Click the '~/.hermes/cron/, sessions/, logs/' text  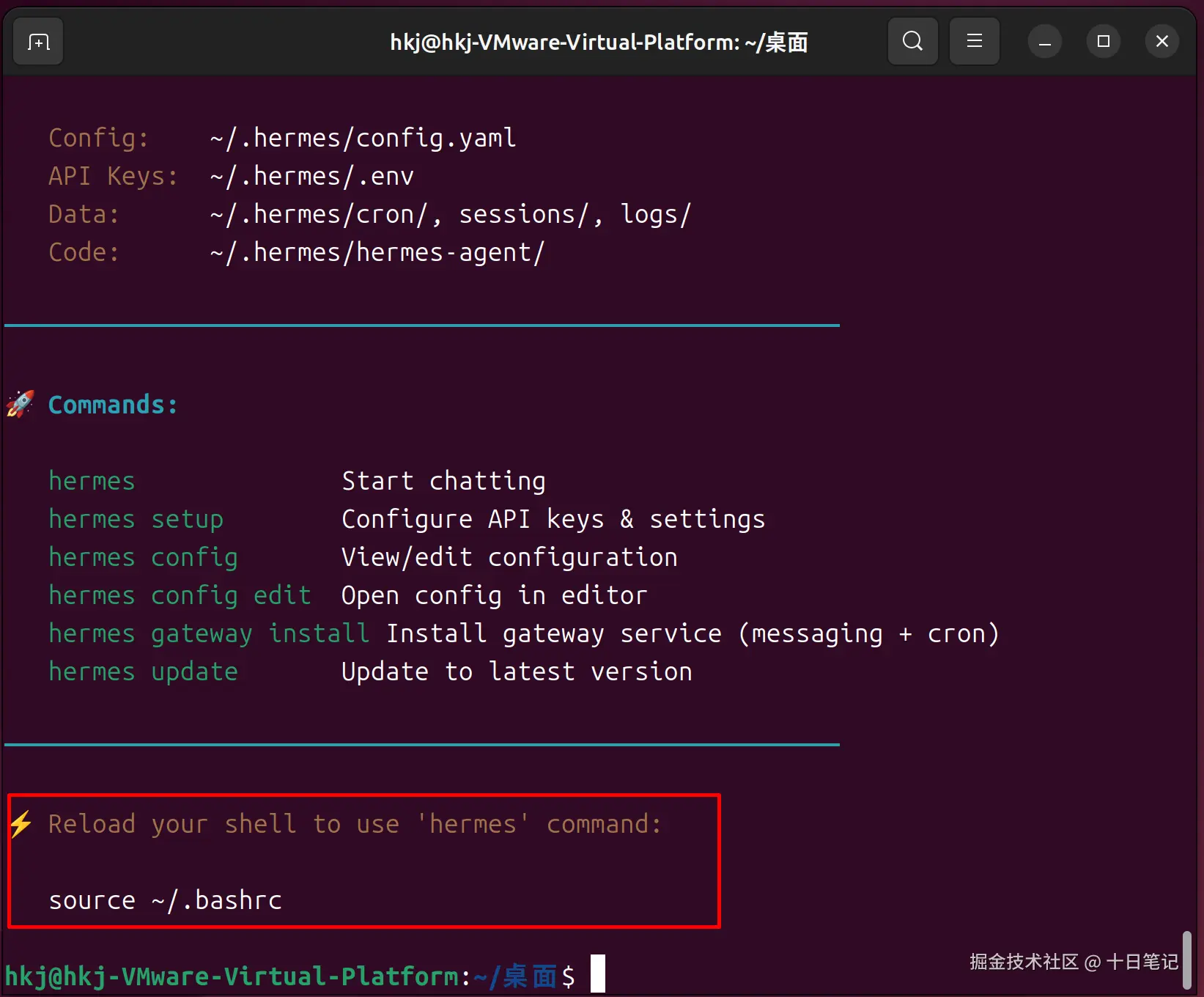[x=451, y=214]
